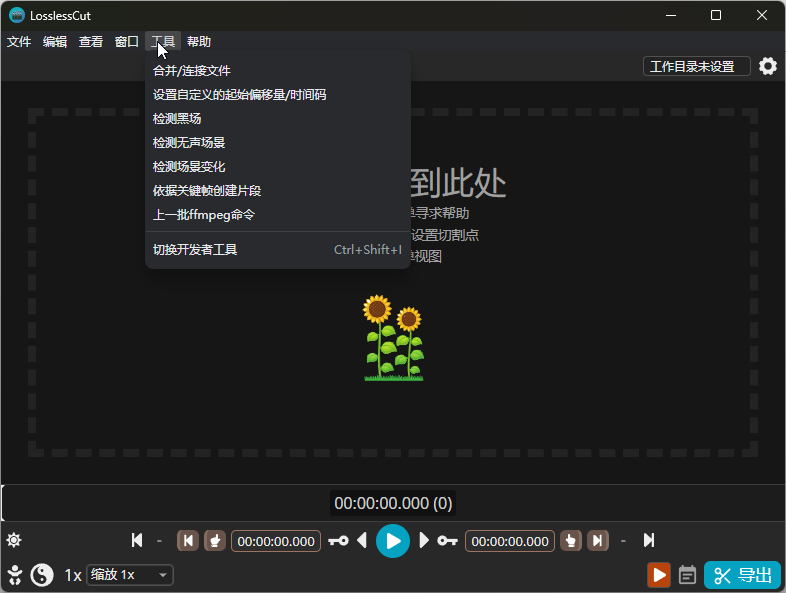Click the yin-yang invert segments icon
The width and height of the screenshot is (786, 593).
[42, 575]
